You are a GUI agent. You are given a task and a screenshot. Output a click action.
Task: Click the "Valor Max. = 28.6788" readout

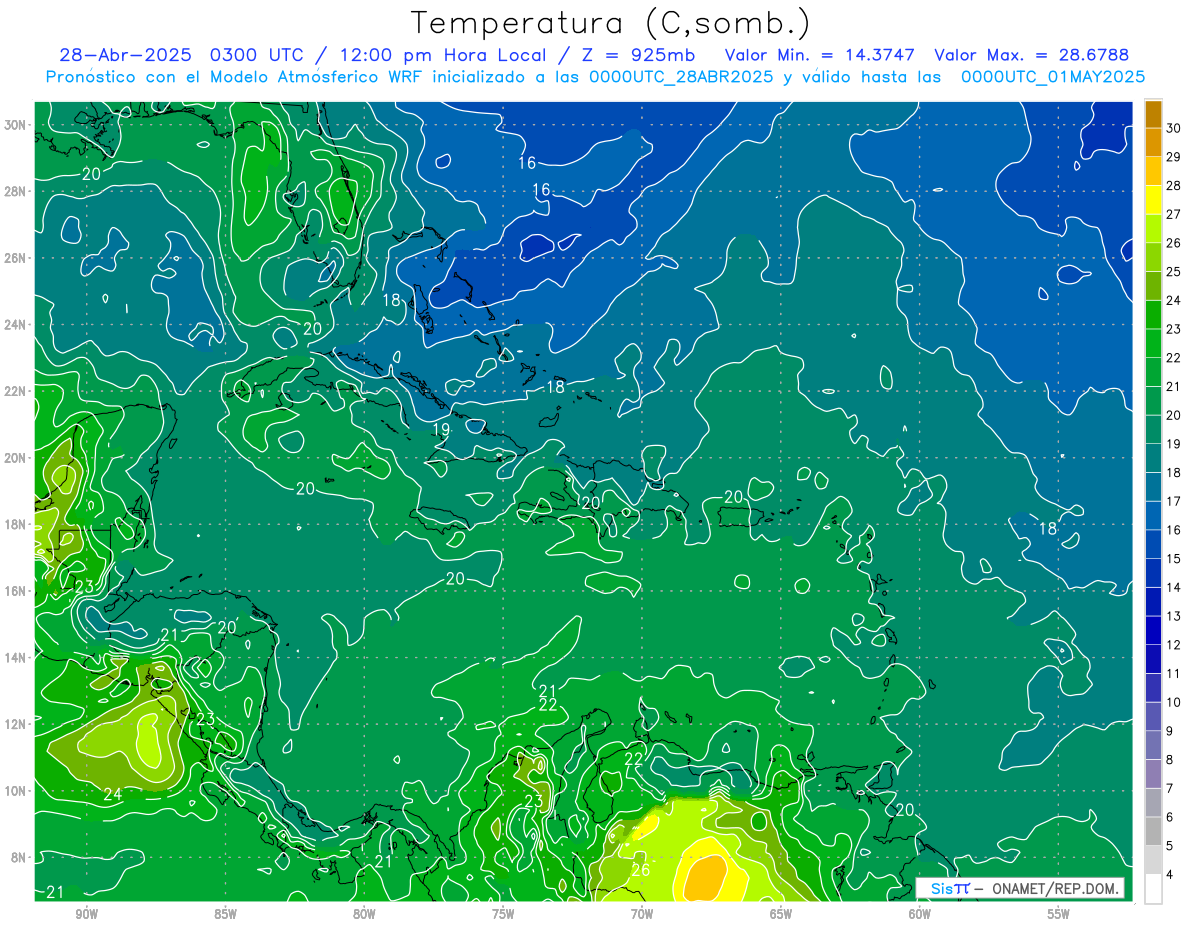1031,55
